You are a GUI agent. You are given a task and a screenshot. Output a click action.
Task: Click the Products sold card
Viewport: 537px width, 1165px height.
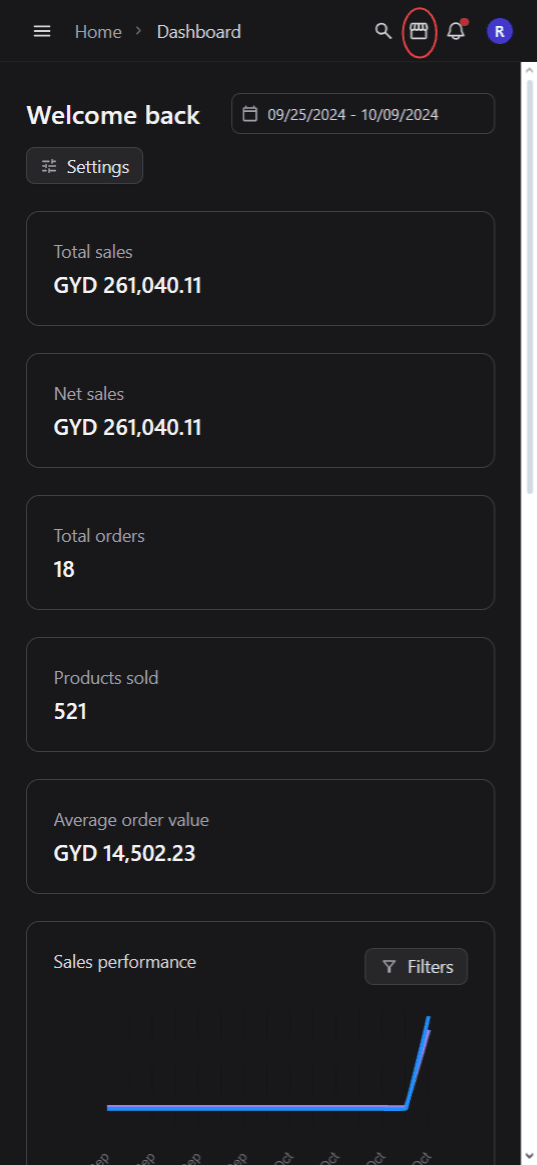pos(261,694)
